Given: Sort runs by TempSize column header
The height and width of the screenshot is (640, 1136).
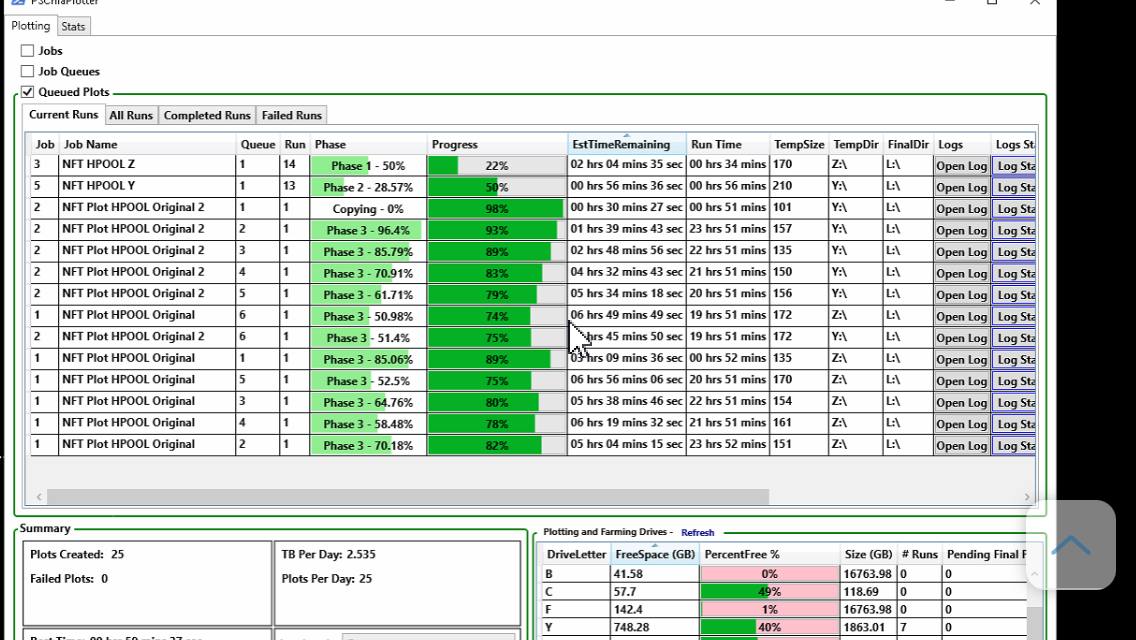Looking at the screenshot, I should click(x=798, y=144).
